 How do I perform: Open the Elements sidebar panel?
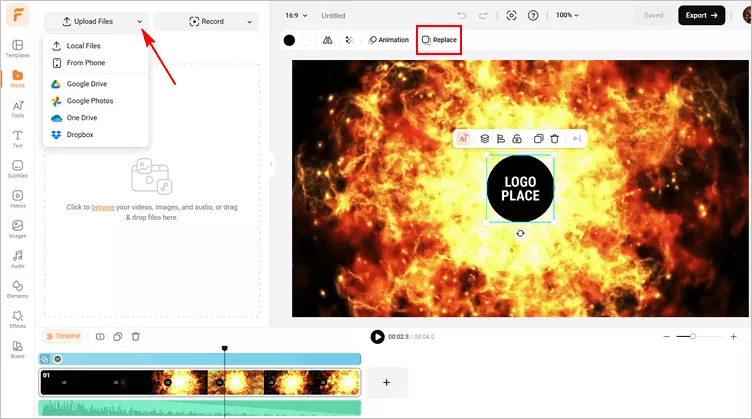[x=18, y=290]
